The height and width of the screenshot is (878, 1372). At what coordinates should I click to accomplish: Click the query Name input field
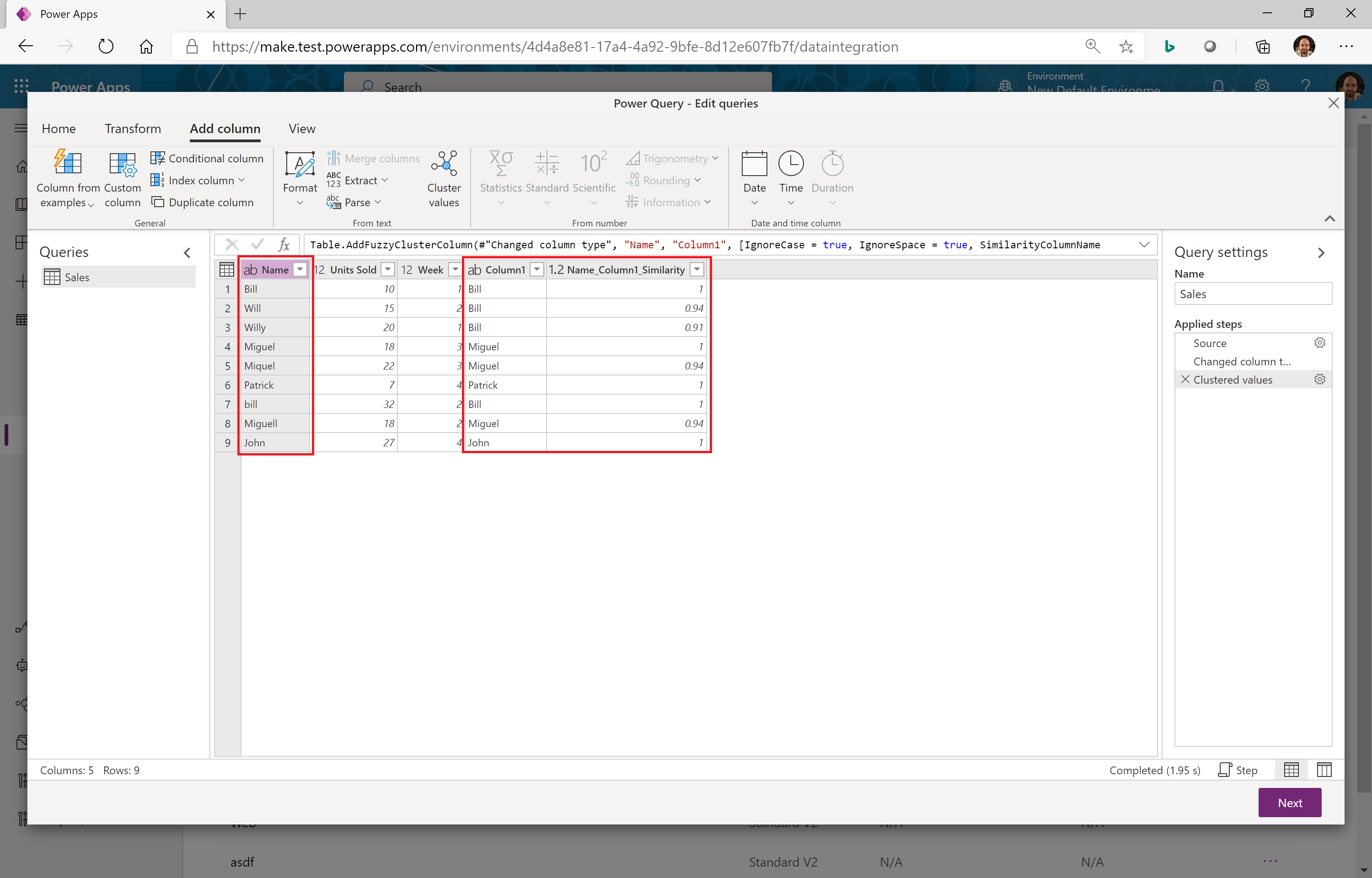pyautogui.click(x=1252, y=294)
